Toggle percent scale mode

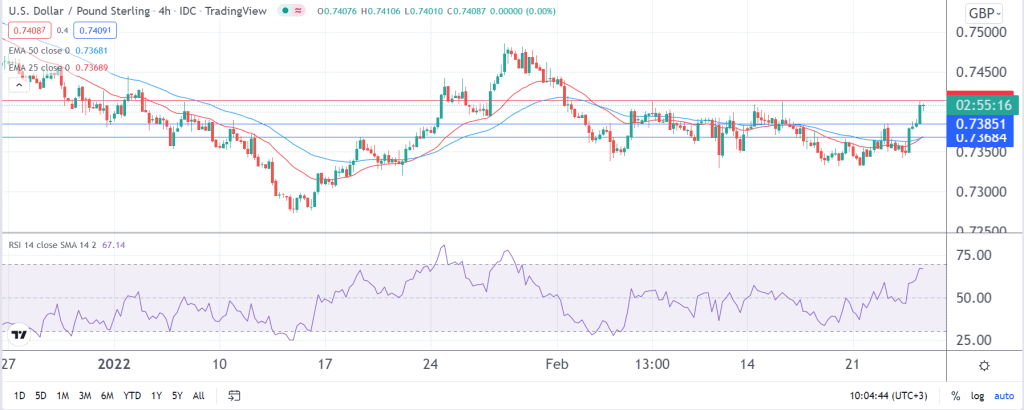[955, 396]
